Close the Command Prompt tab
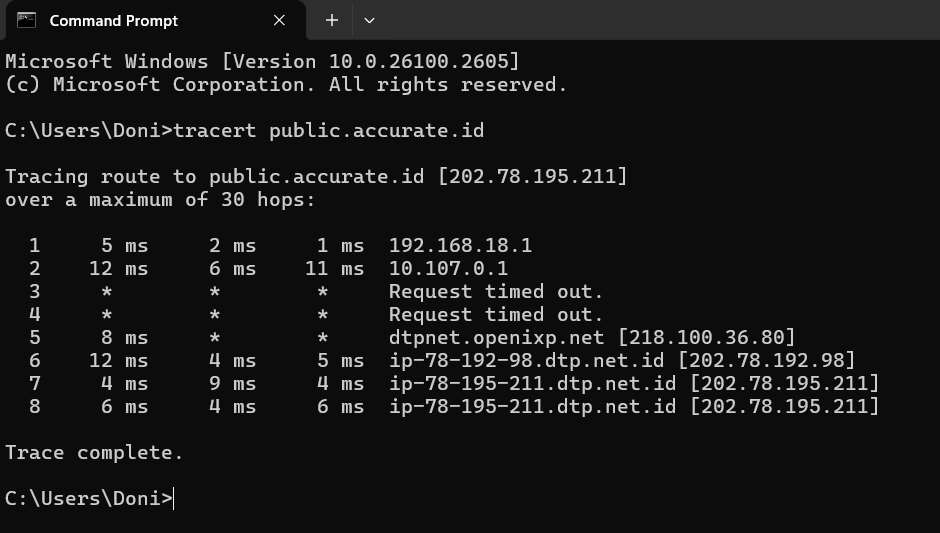 [x=279, y=20]
